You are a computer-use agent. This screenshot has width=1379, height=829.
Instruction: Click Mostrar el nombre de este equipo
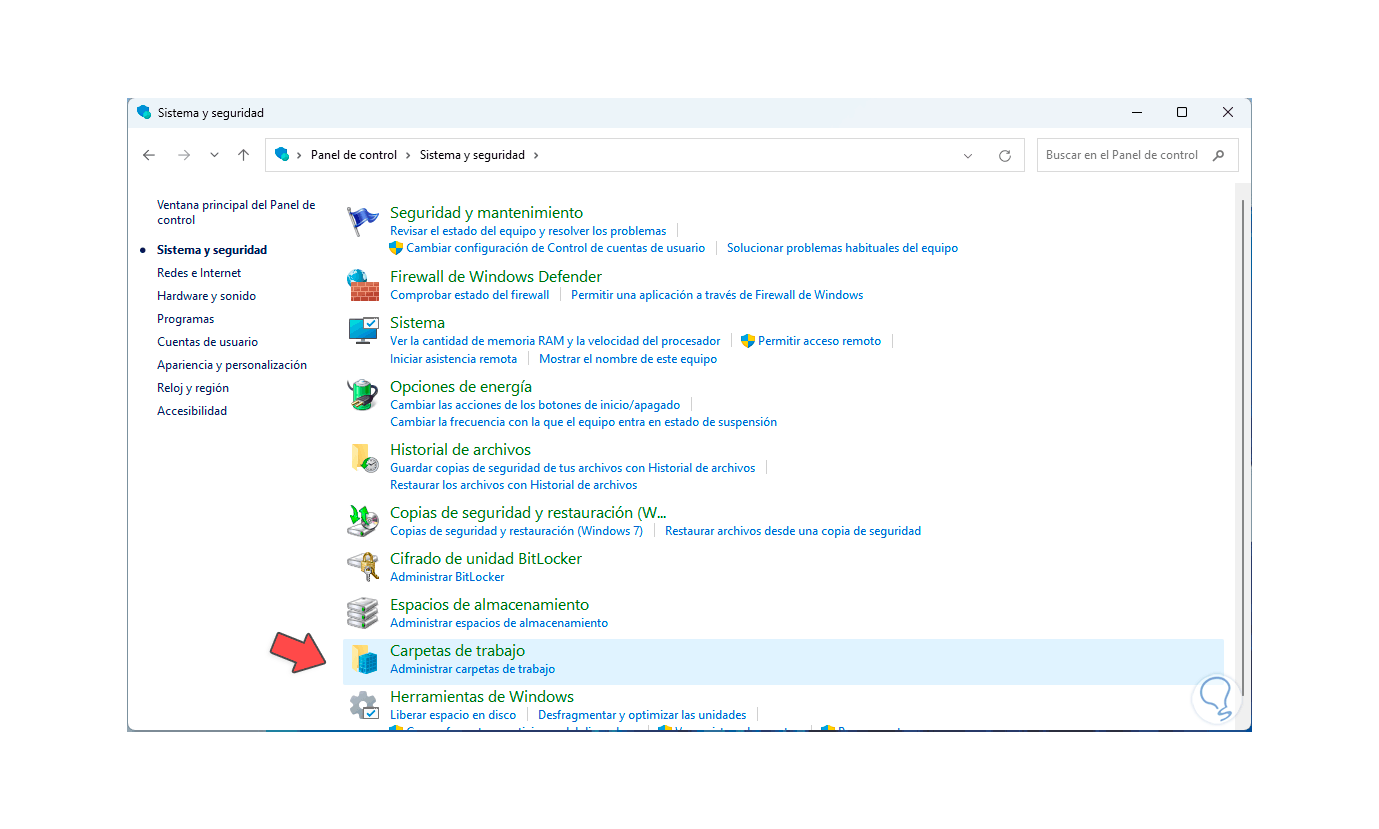point(628,359)
